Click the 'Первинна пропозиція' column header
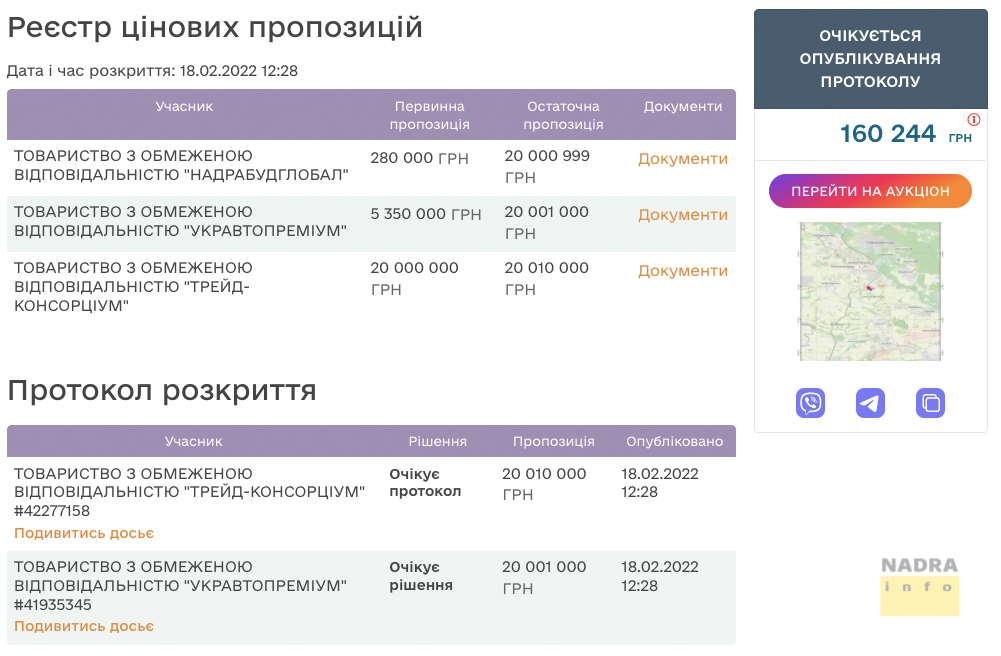This screenshot has width=1001, height=656. [x=429, y=115]
